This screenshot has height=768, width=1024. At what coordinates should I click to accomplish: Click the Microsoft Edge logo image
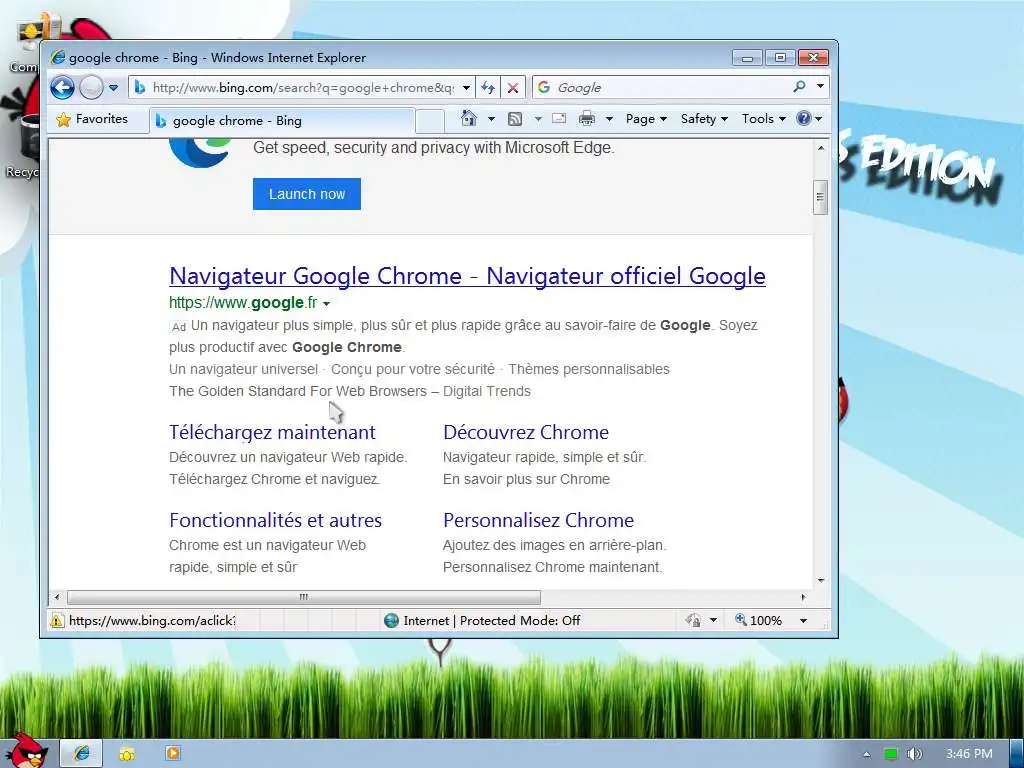(199, 153)
